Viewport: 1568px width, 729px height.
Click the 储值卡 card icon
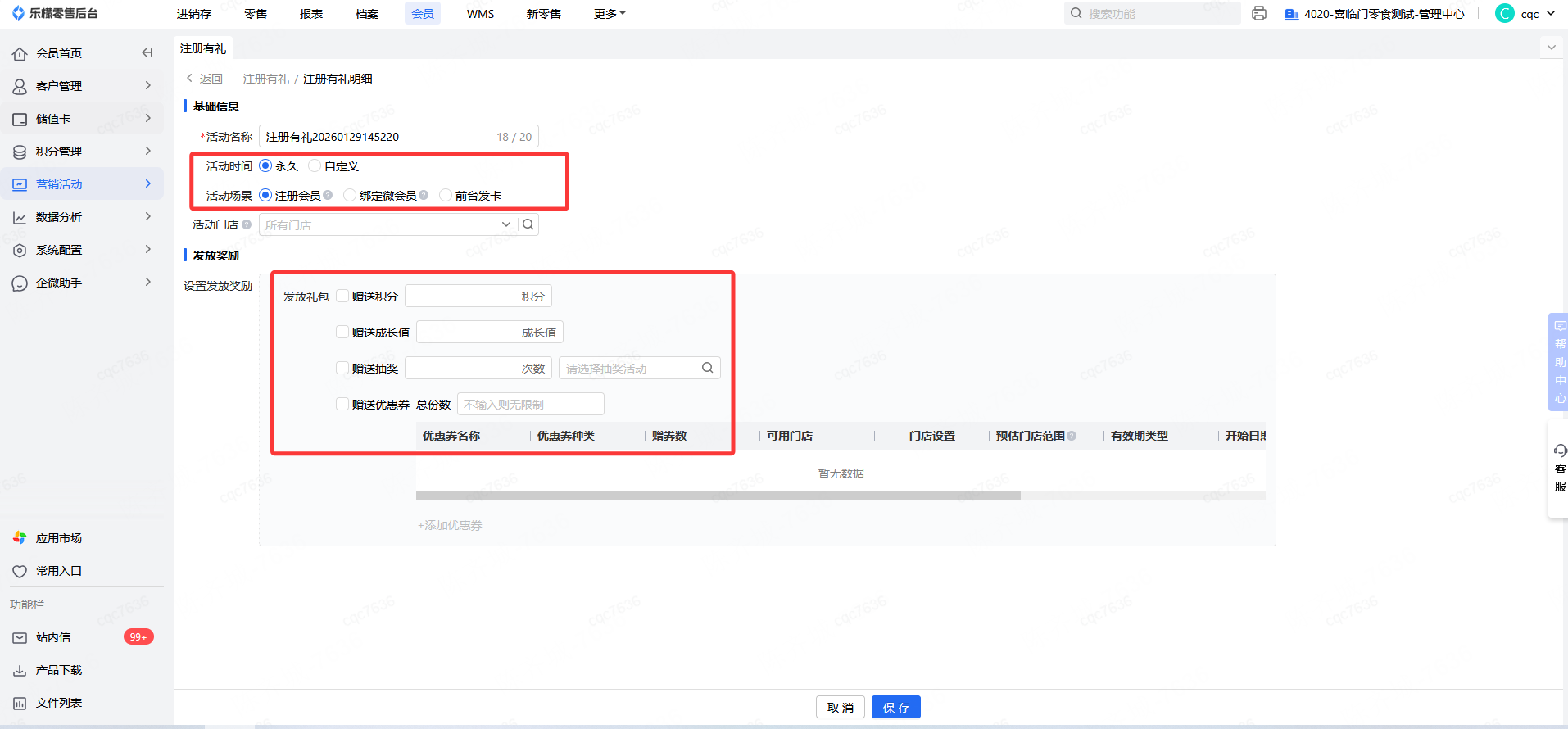click(20, 119)
